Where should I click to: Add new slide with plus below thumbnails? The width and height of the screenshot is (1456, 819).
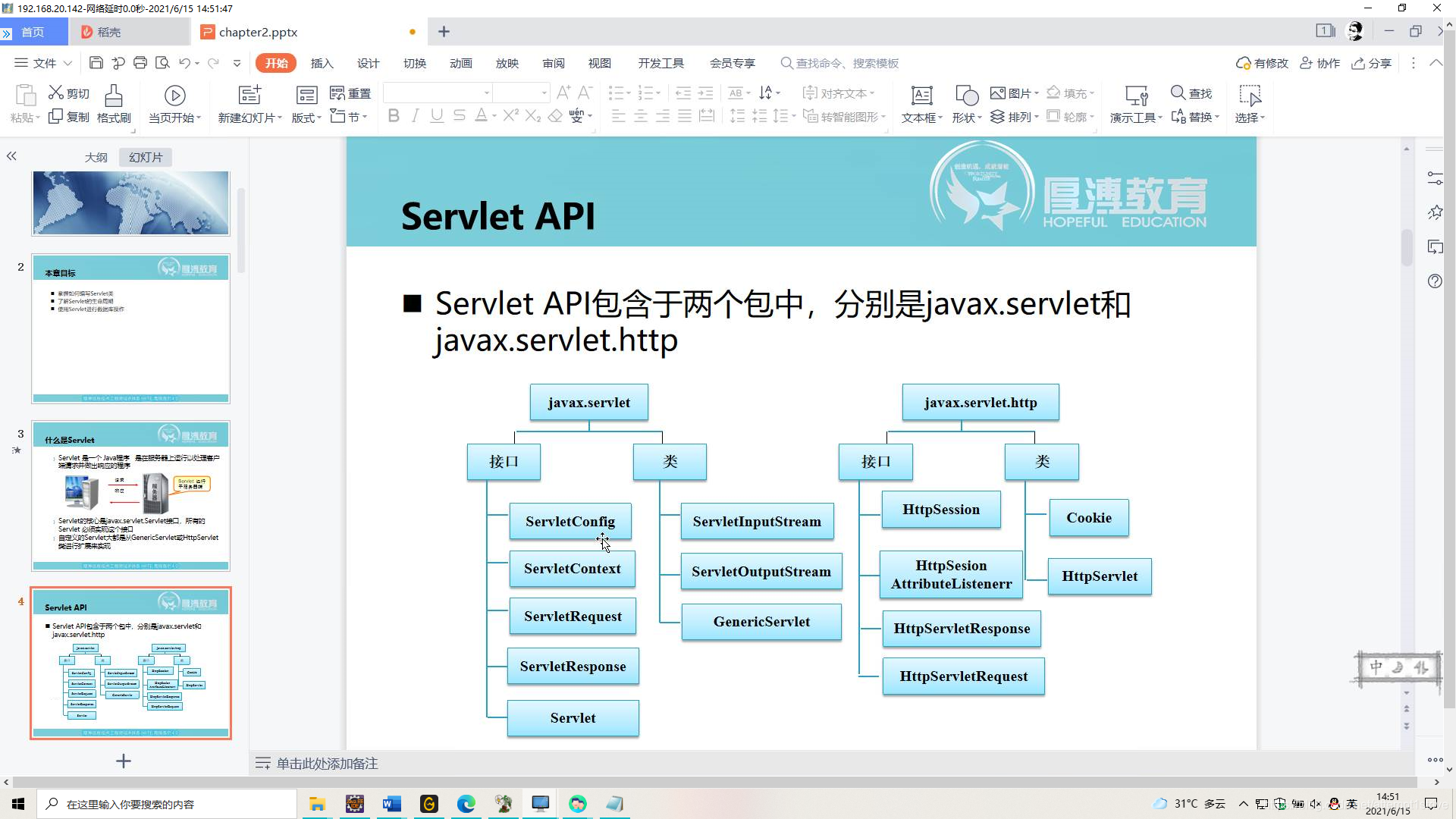pos(124,761)
